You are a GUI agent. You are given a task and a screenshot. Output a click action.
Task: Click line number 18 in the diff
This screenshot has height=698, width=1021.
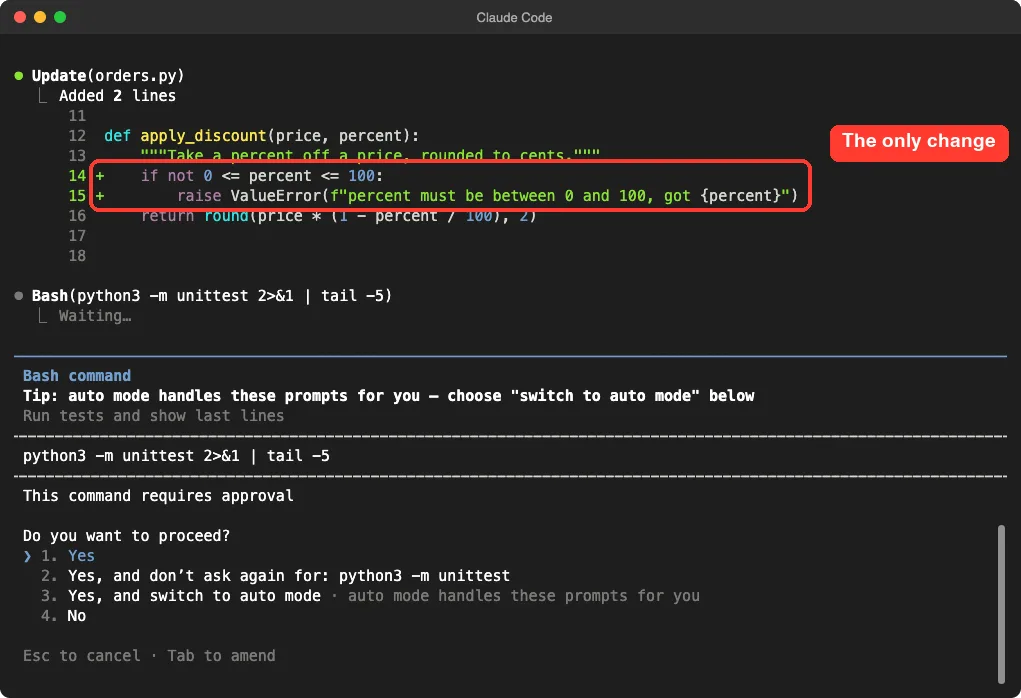(77, 256)
